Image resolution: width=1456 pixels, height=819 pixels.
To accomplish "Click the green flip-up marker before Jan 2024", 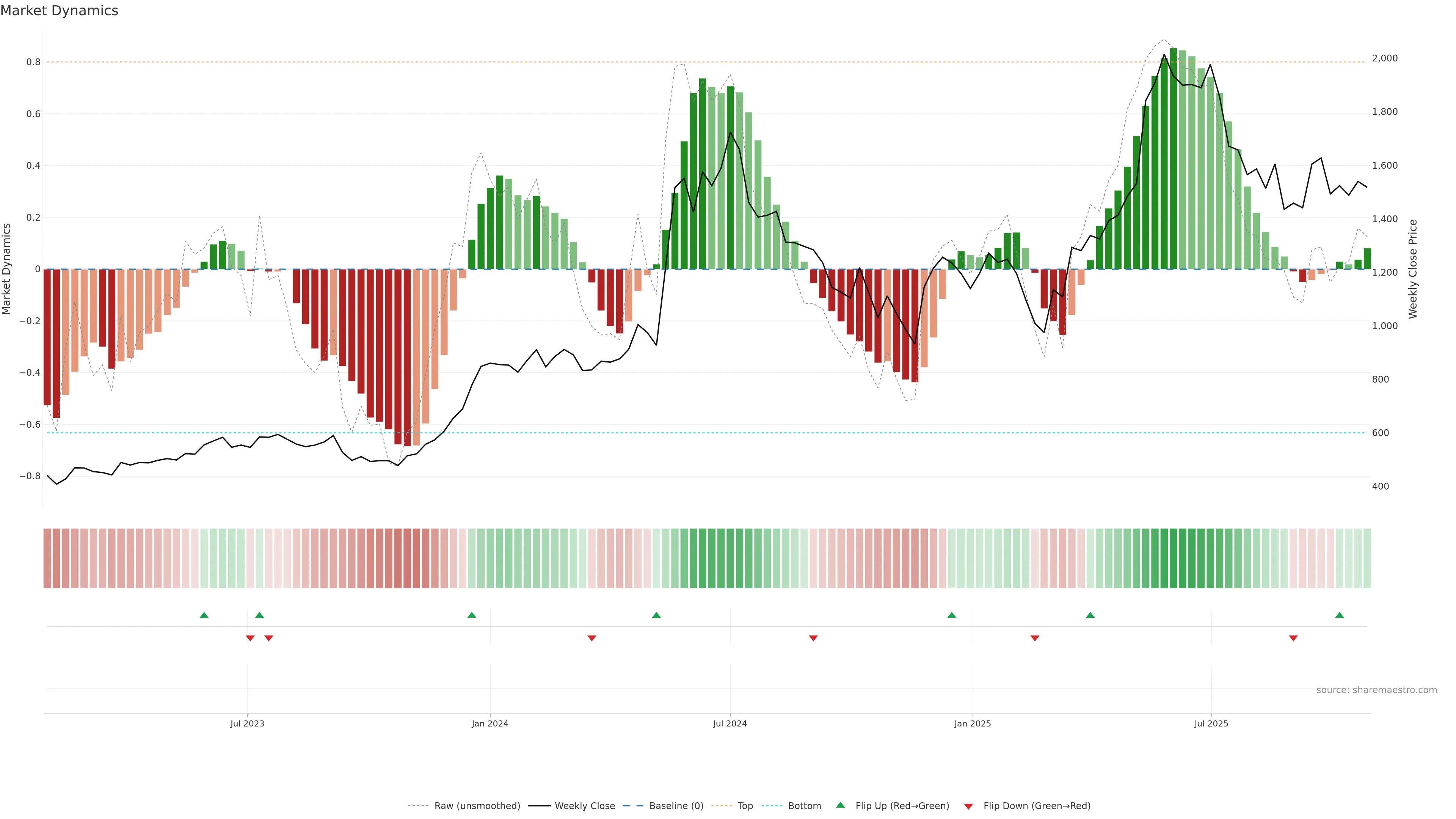I will point(471,615).
